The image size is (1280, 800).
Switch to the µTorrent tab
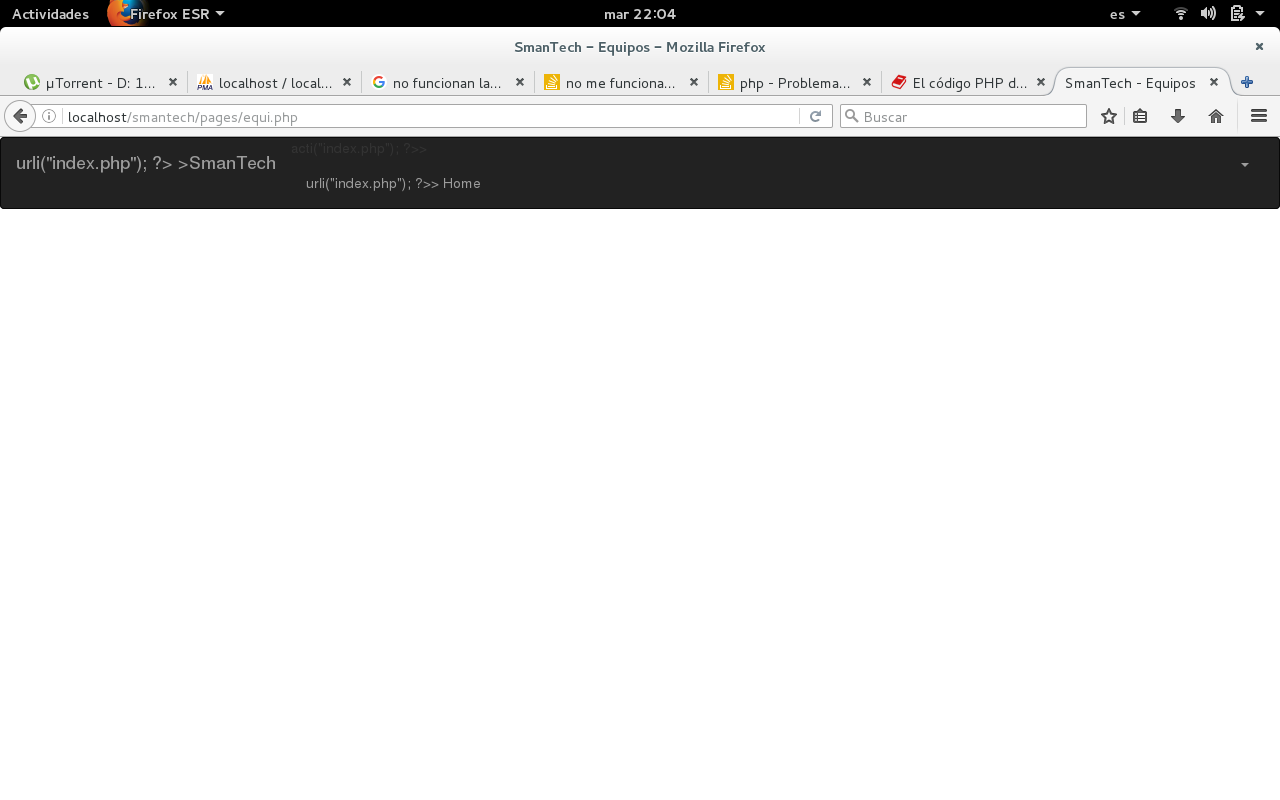pyautogui.click(x=100, y=83)
